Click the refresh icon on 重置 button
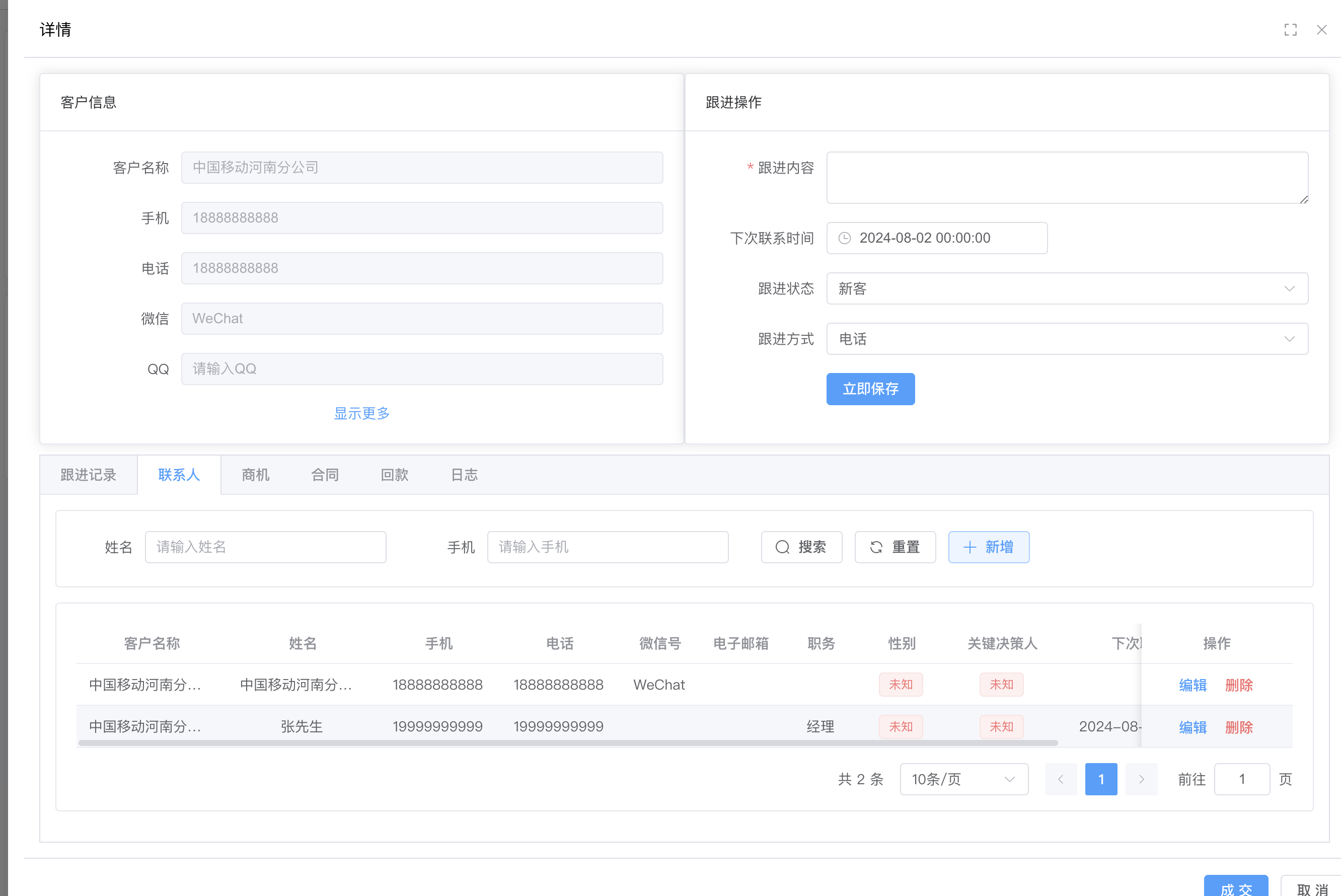This screenshot has width=1341, height=896. (876, 547)
